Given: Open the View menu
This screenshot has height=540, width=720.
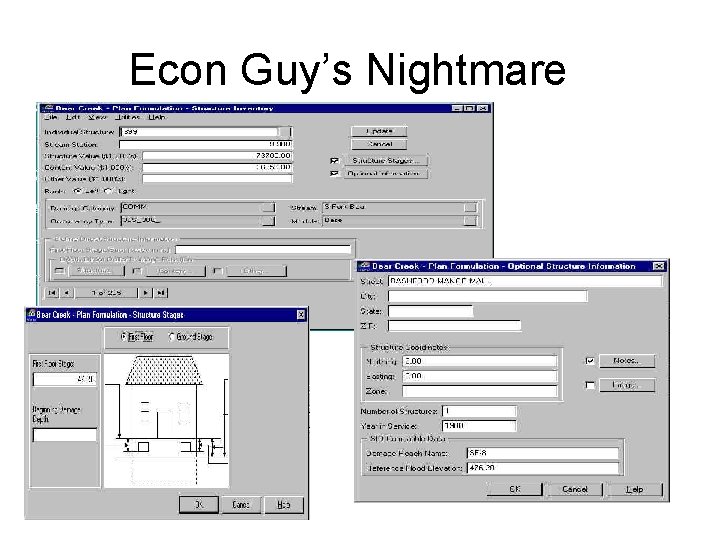Looking at the screenshot, I should tap(97, 118).
